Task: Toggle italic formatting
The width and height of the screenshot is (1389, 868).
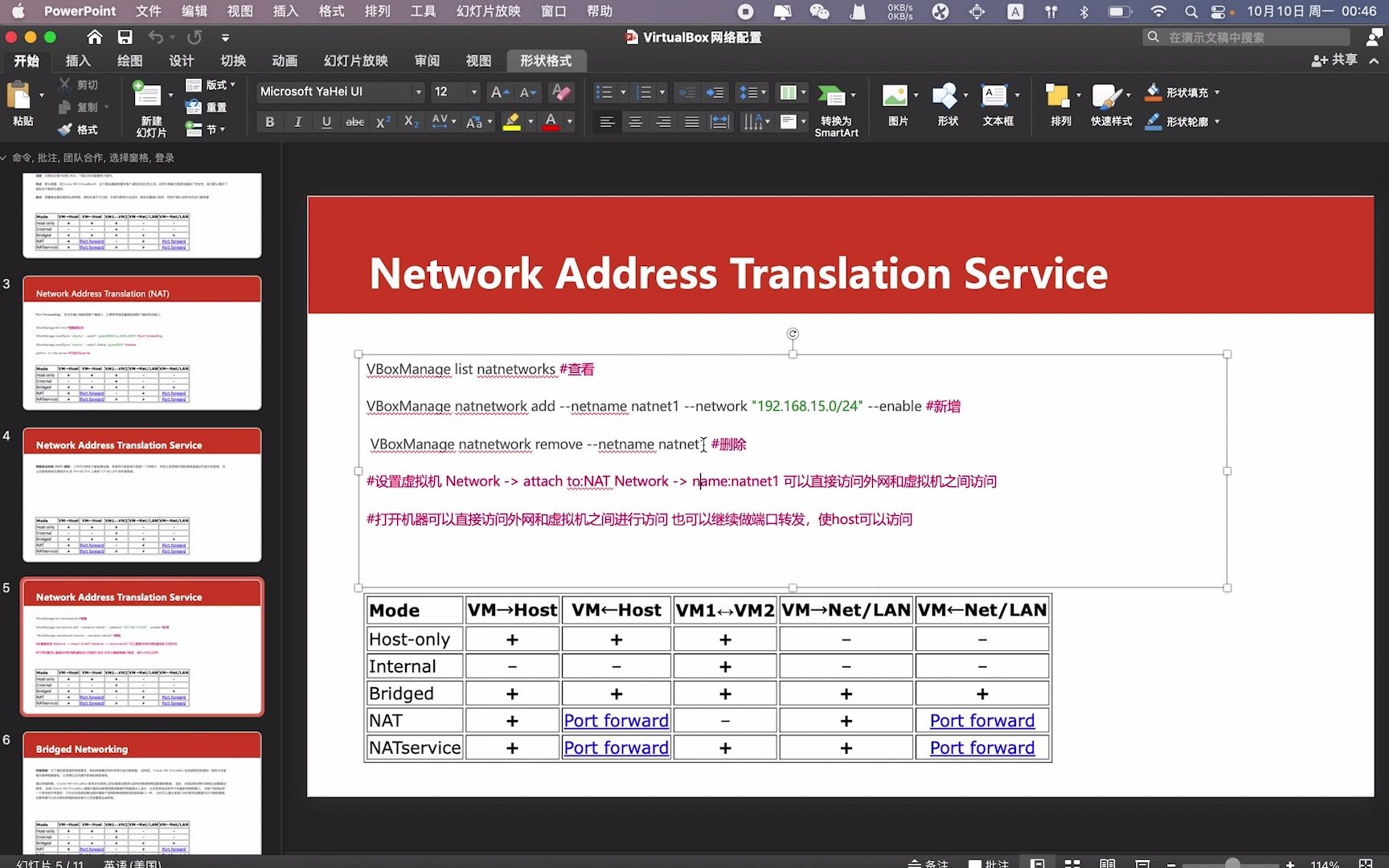Action: click(297, 121)
